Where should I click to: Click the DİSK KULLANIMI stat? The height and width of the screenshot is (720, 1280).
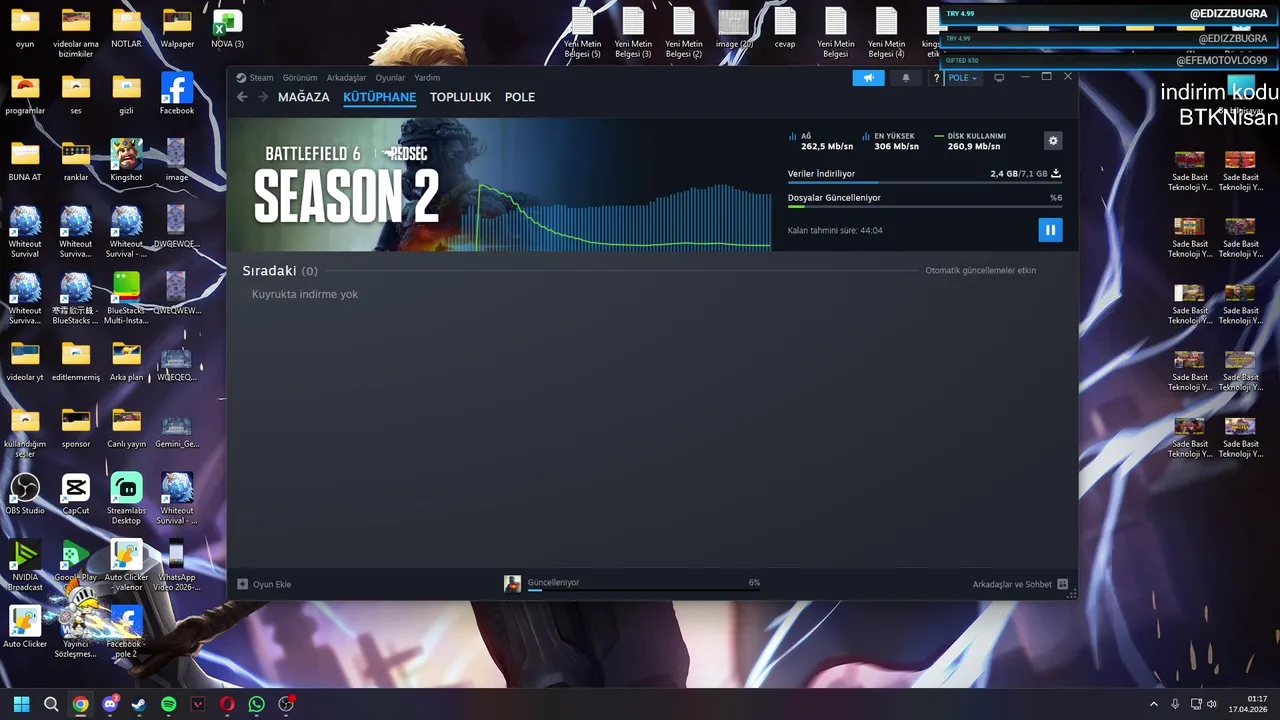pos(972,141)
